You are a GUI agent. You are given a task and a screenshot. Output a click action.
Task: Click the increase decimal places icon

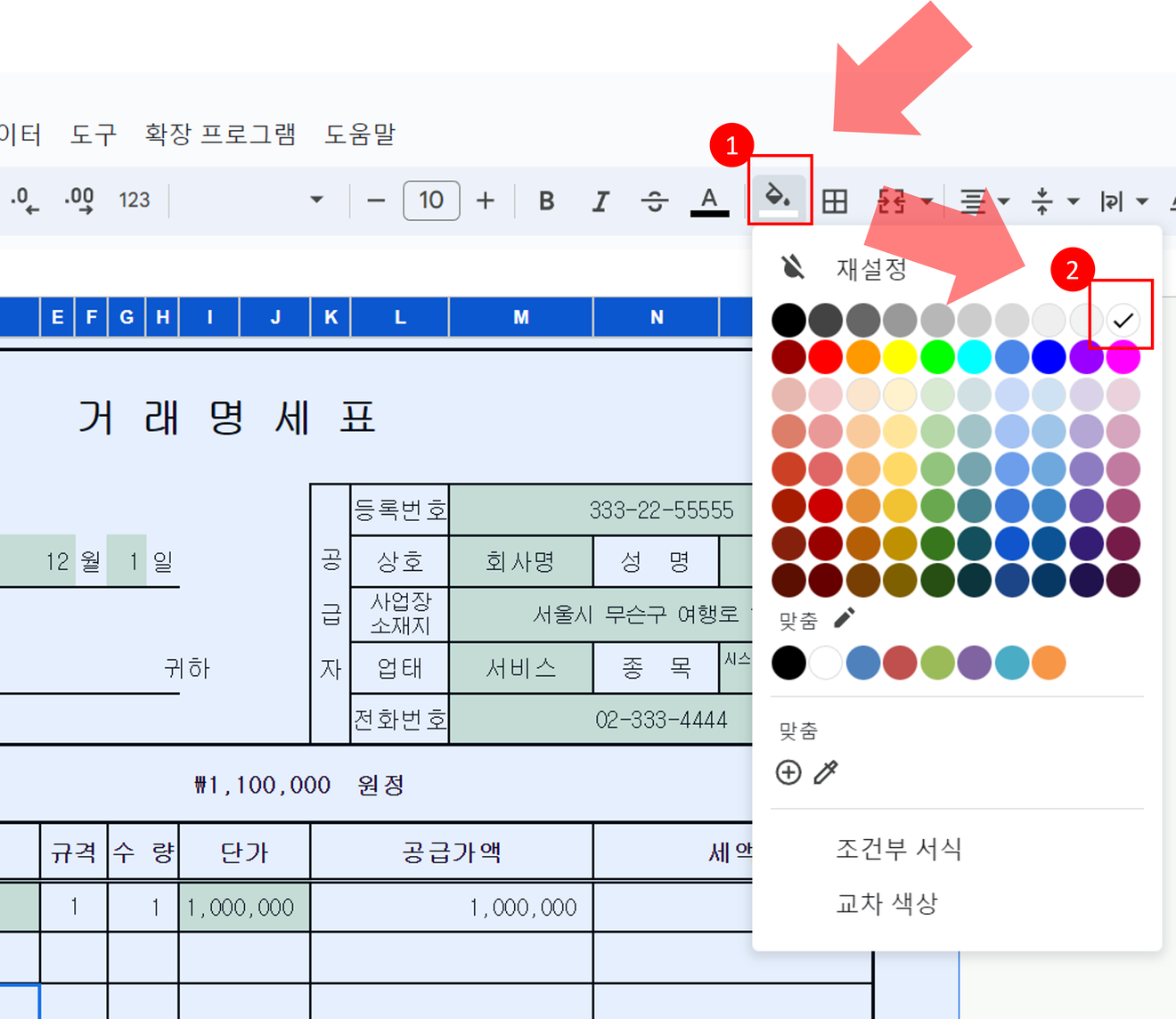[79, 200]
